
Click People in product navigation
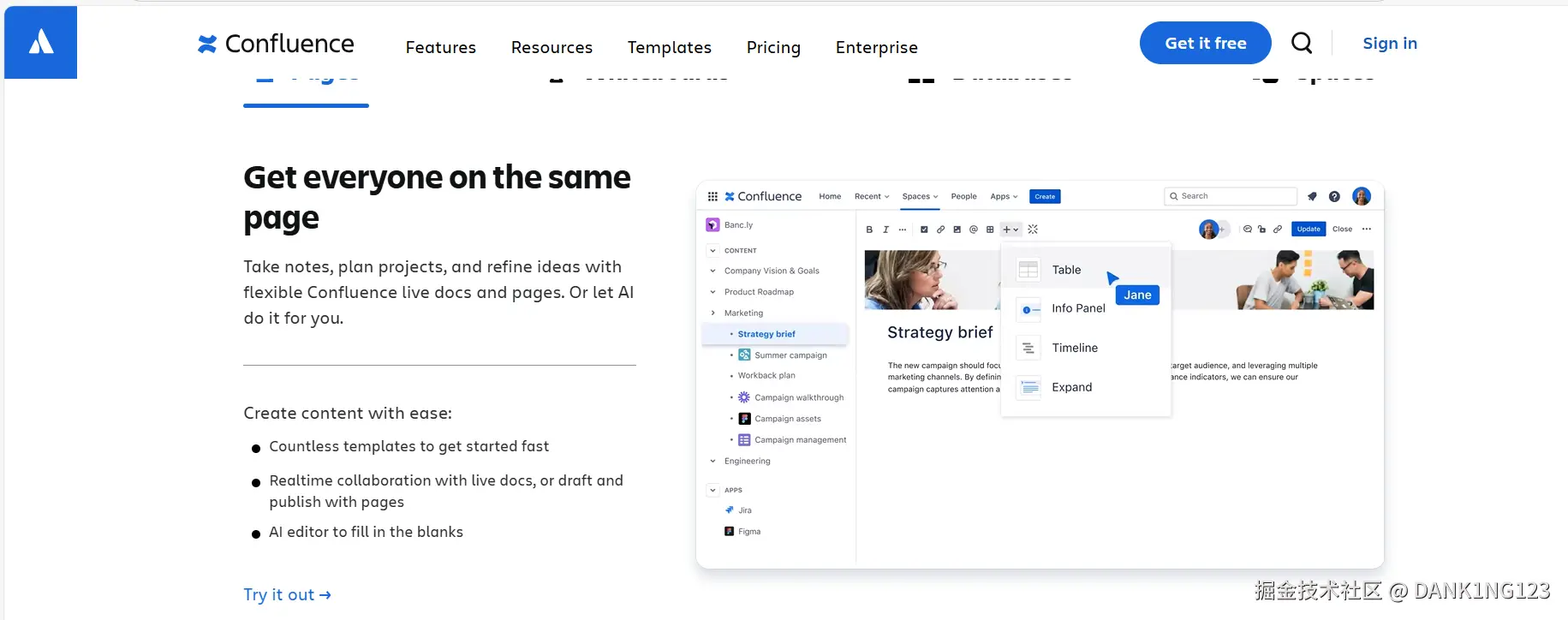click(x=963, y=197)
